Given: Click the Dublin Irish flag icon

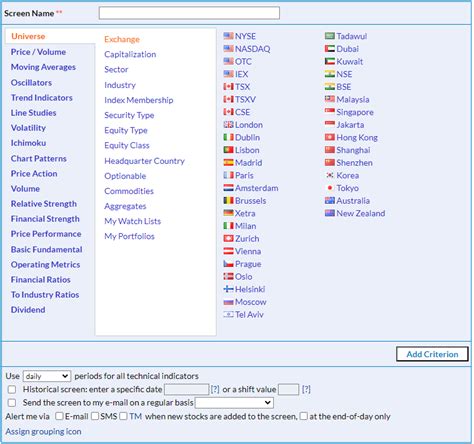Looking at the screenshot, I should point(228,137).
